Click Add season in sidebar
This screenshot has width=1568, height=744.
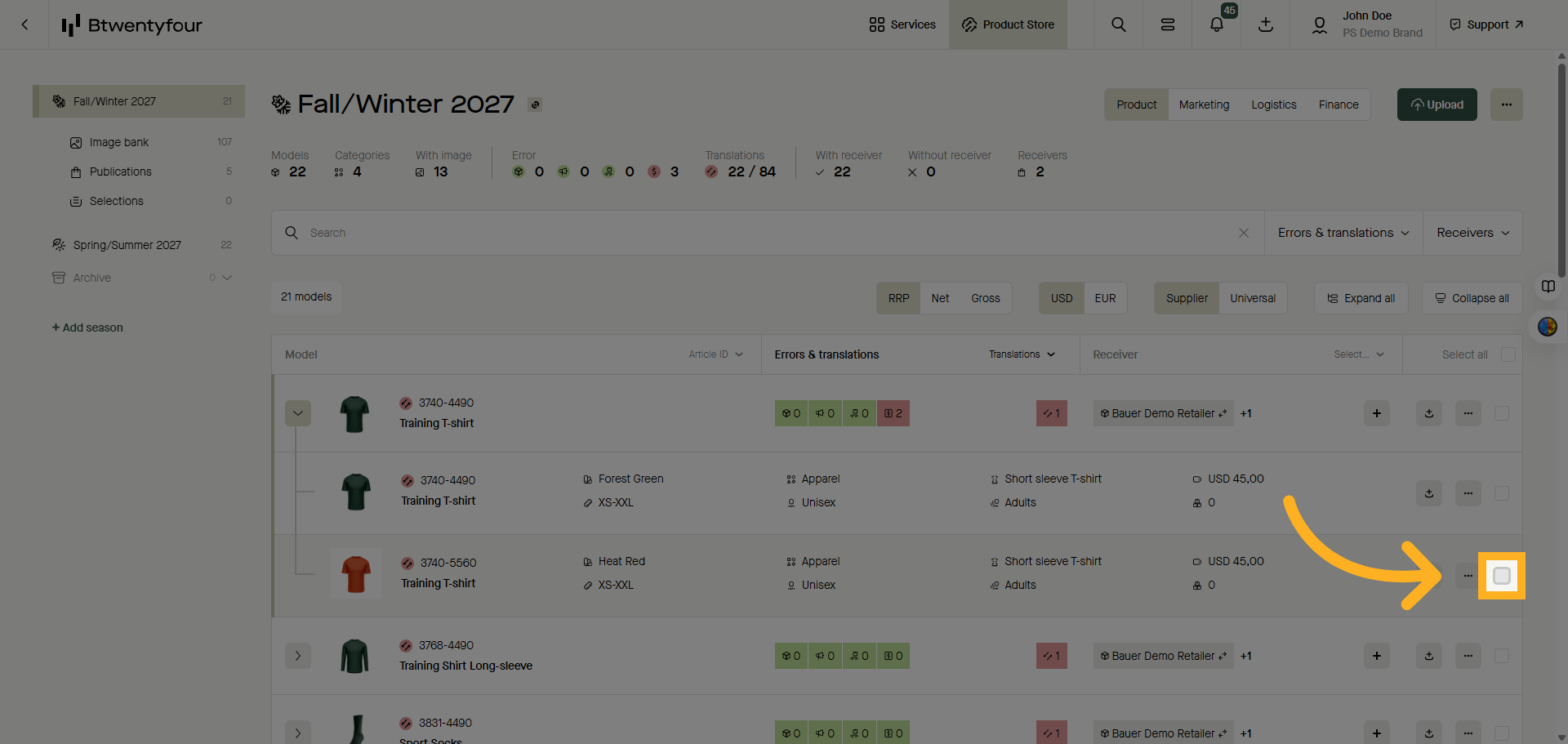click(x=87, y=327)
